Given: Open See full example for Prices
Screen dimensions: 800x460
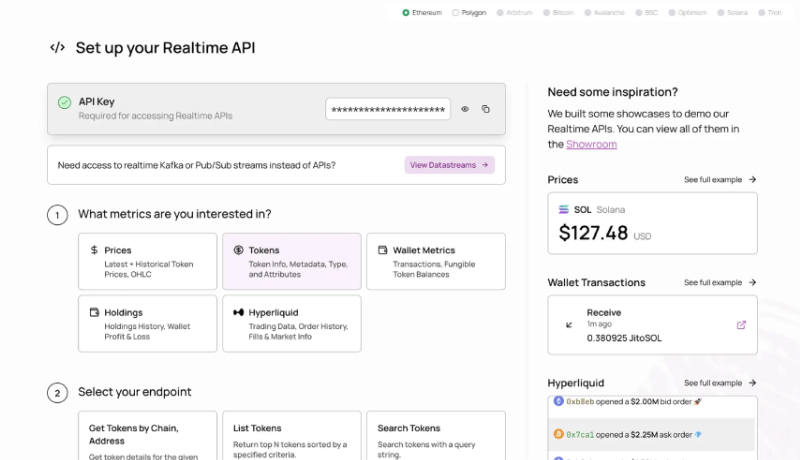Looking at the screenshot, I should click(720, 180).
